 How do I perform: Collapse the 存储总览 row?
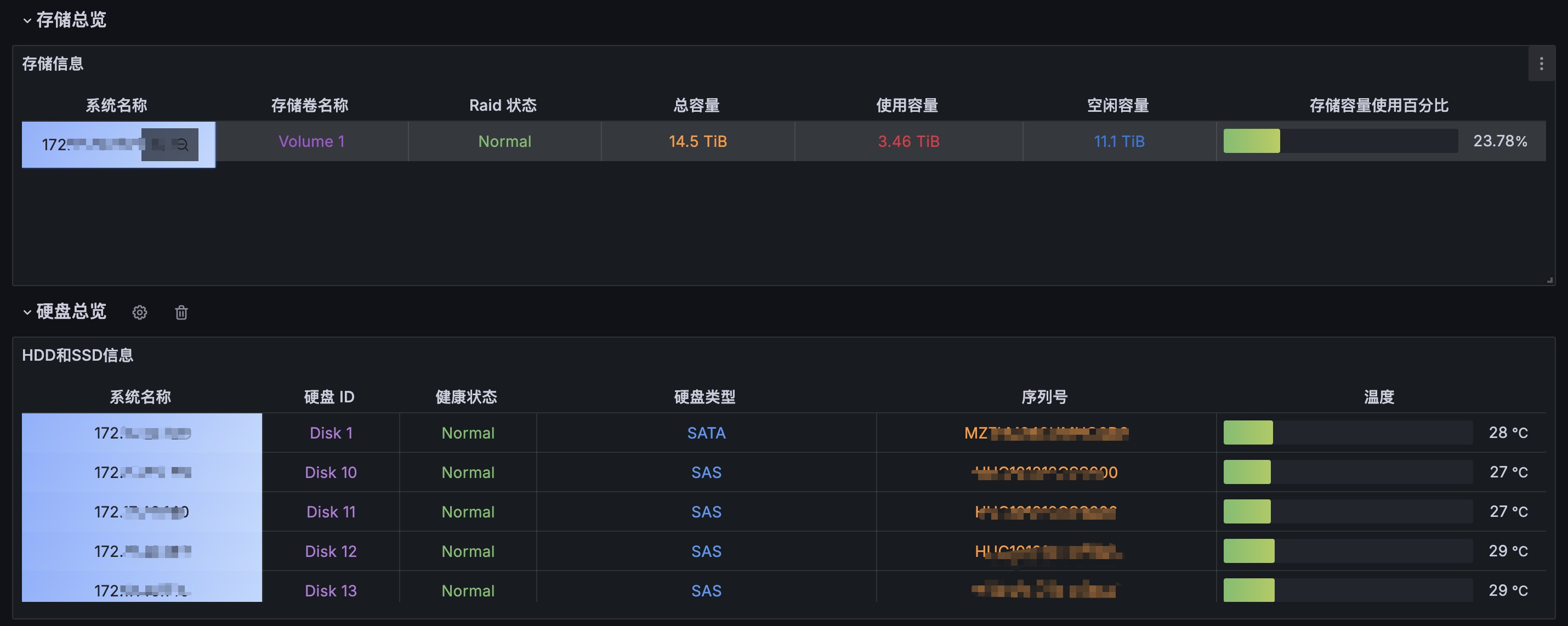(x=27, y=20)
